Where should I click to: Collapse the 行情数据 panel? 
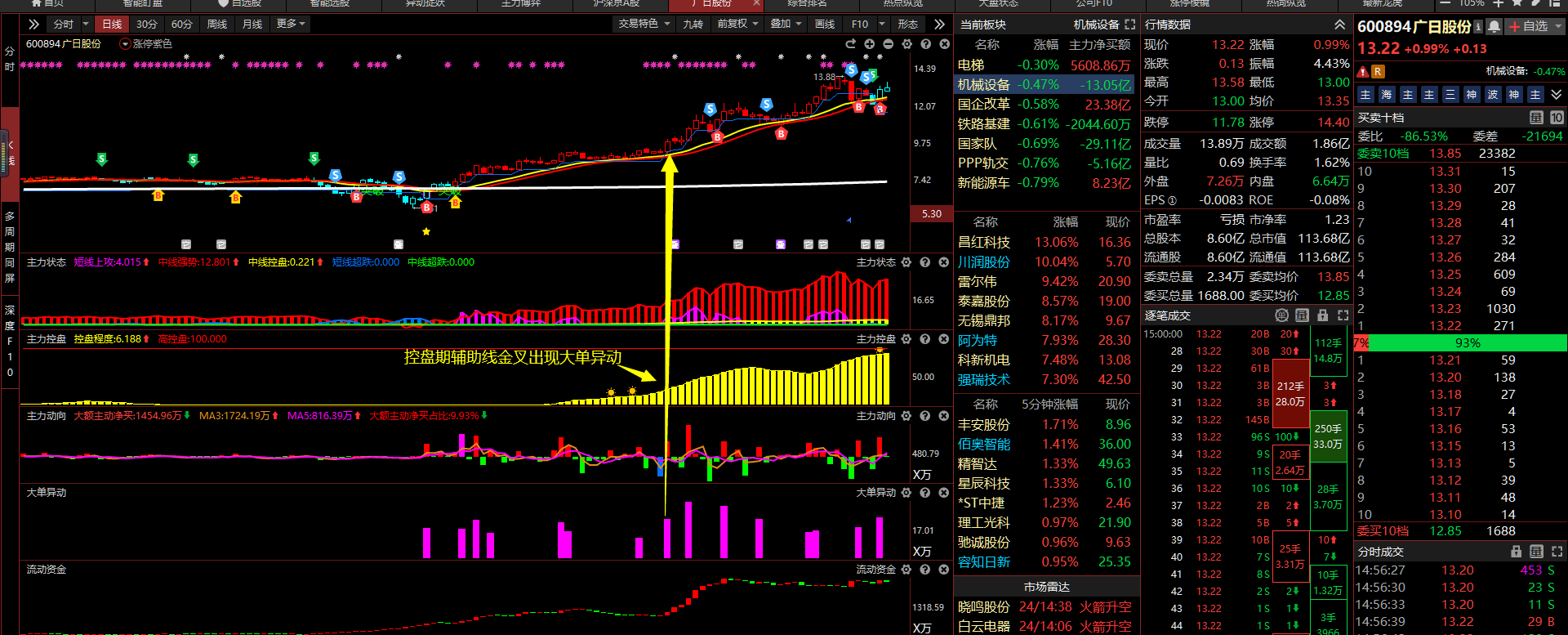pos(1339,25)
